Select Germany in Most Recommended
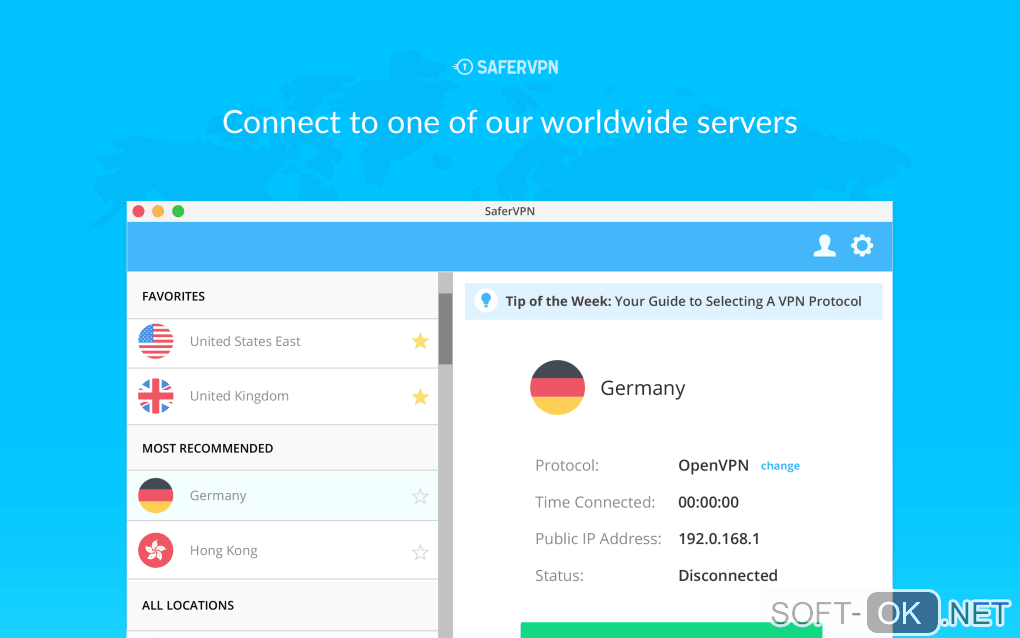This screenshot has width=1020, height=638. 282,496
